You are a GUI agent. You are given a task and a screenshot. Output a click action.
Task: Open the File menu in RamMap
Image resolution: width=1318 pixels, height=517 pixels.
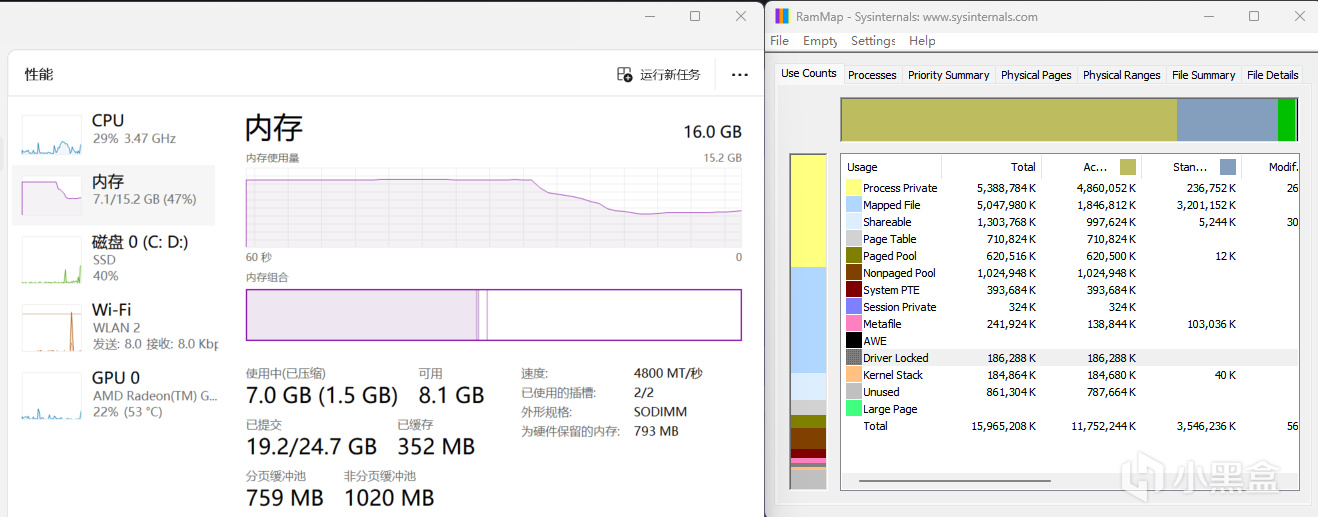point(780,41)
